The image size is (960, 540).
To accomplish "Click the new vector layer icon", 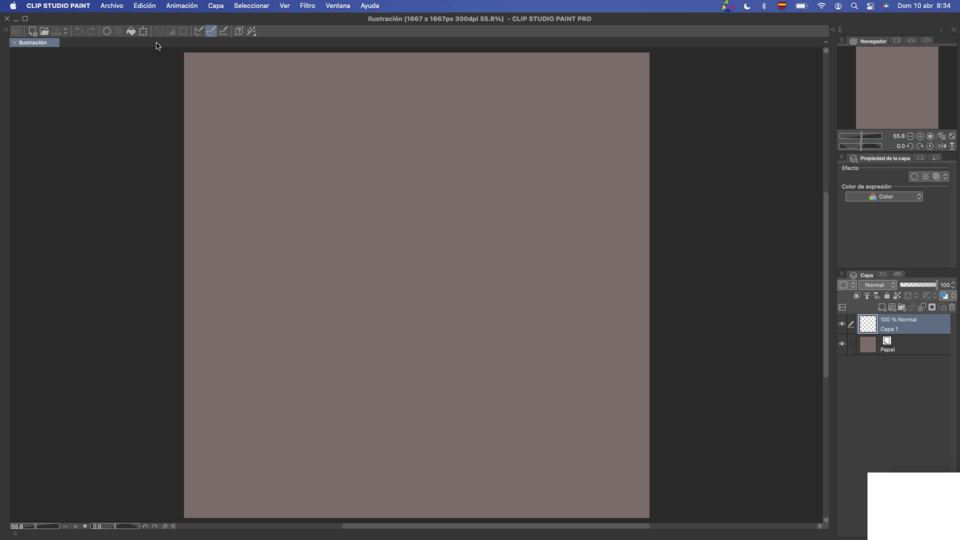I will click(x=892, y=307).
